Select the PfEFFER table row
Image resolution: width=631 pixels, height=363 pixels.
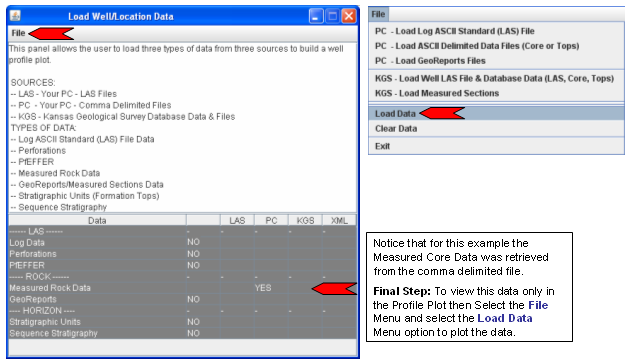(182, 265)
